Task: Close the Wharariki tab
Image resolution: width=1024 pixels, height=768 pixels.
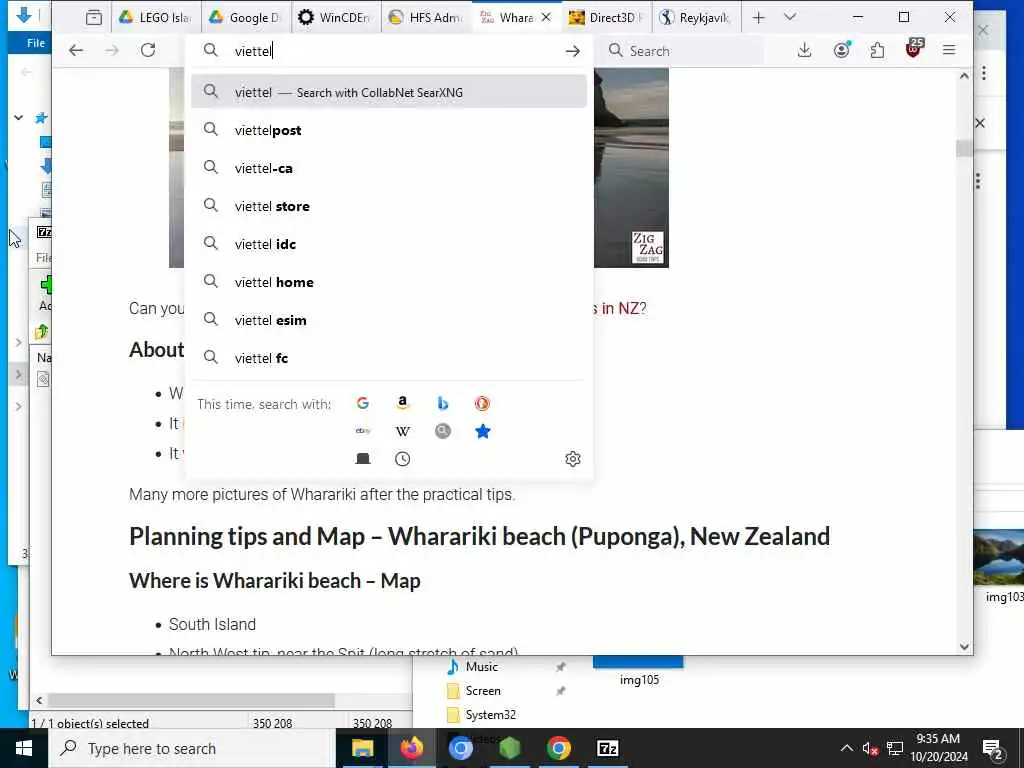Action: pos(546,18)
